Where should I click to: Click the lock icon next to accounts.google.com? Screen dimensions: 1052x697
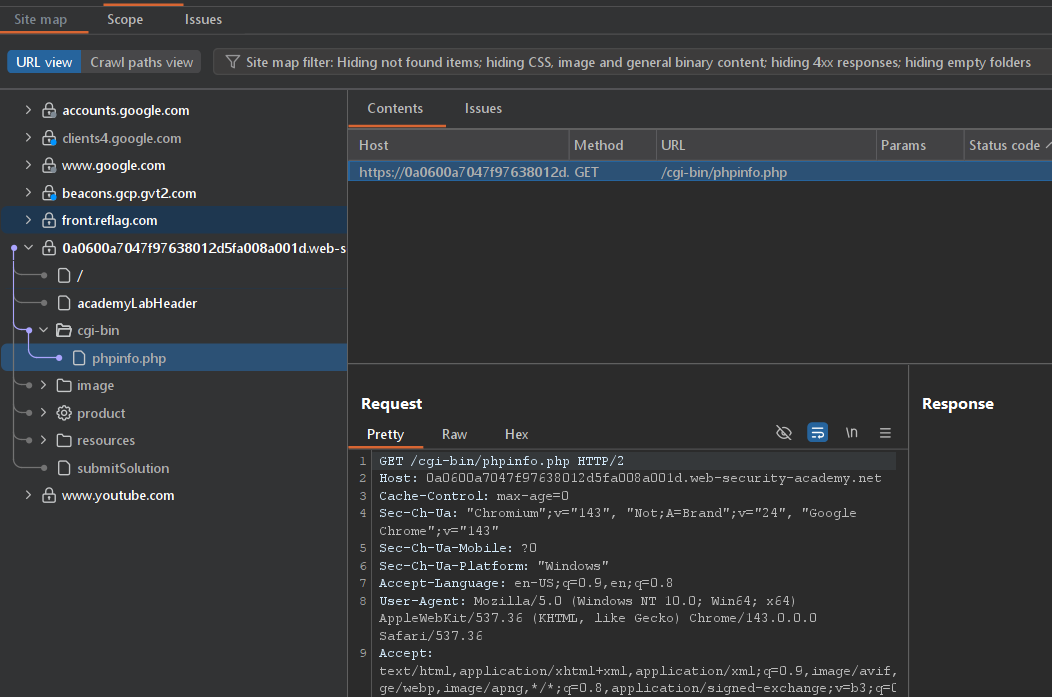(48, 111)
